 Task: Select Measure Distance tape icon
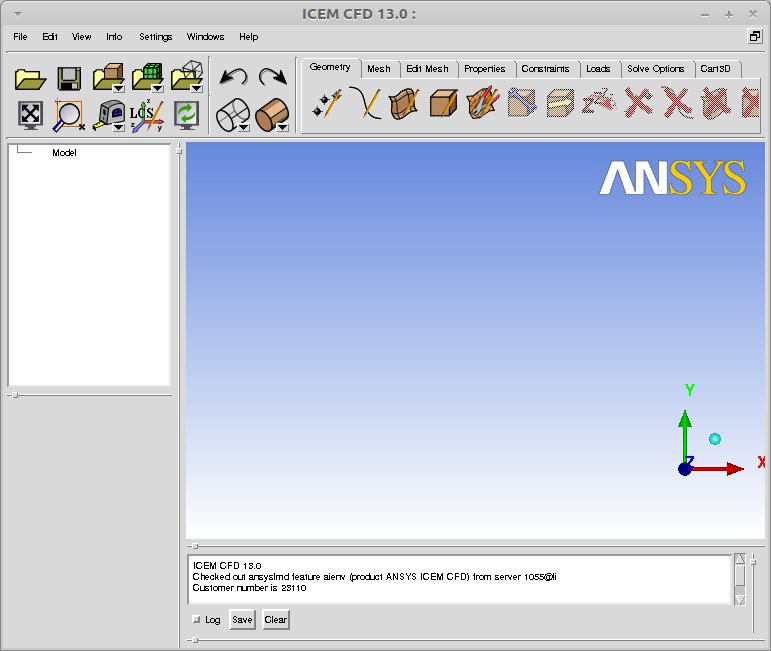108,115
